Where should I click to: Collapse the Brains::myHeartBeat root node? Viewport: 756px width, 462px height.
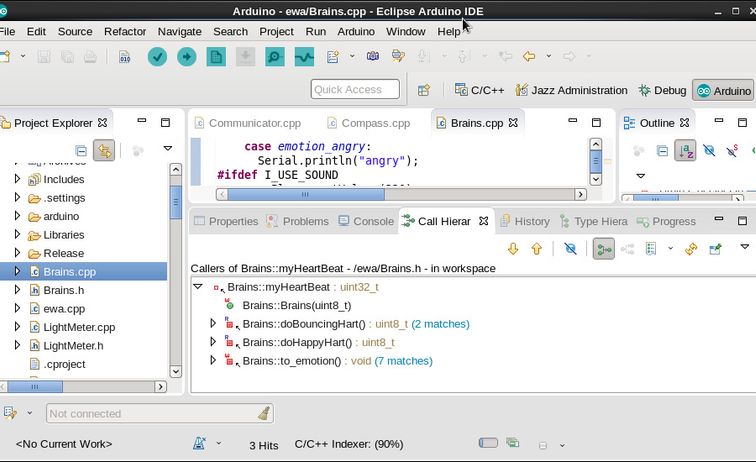pos(198,286)
